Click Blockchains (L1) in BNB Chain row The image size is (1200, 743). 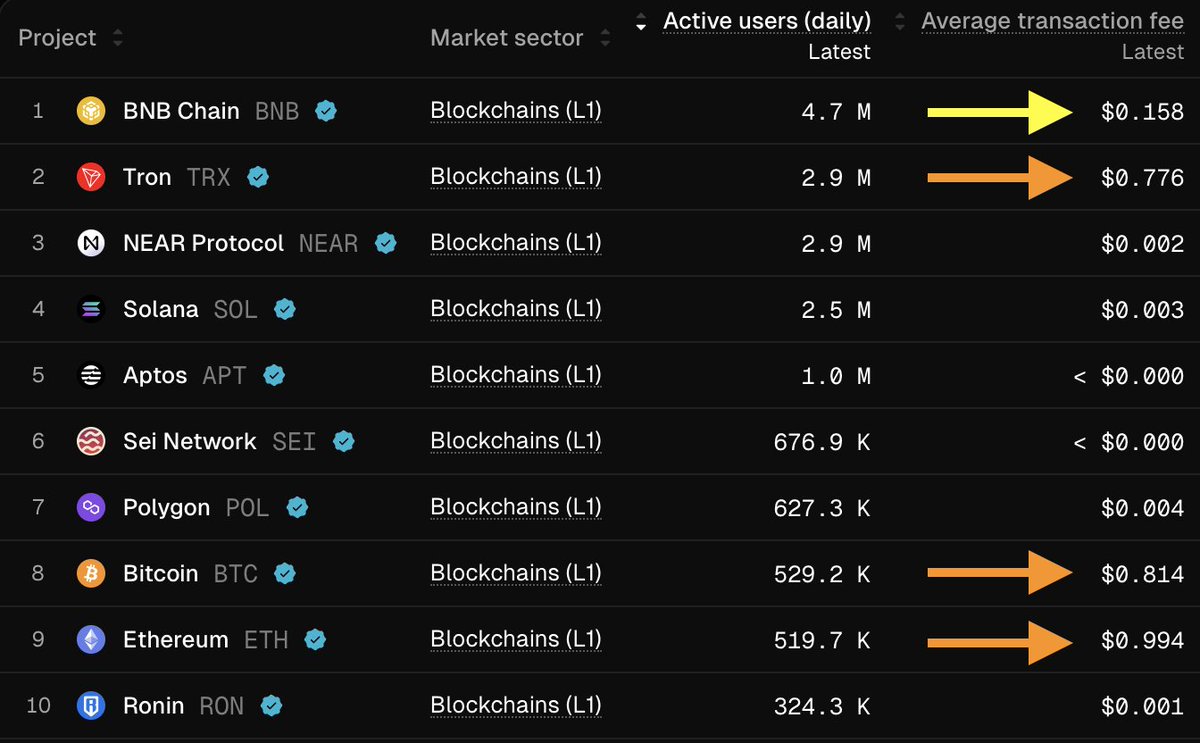tap(516, 111)
